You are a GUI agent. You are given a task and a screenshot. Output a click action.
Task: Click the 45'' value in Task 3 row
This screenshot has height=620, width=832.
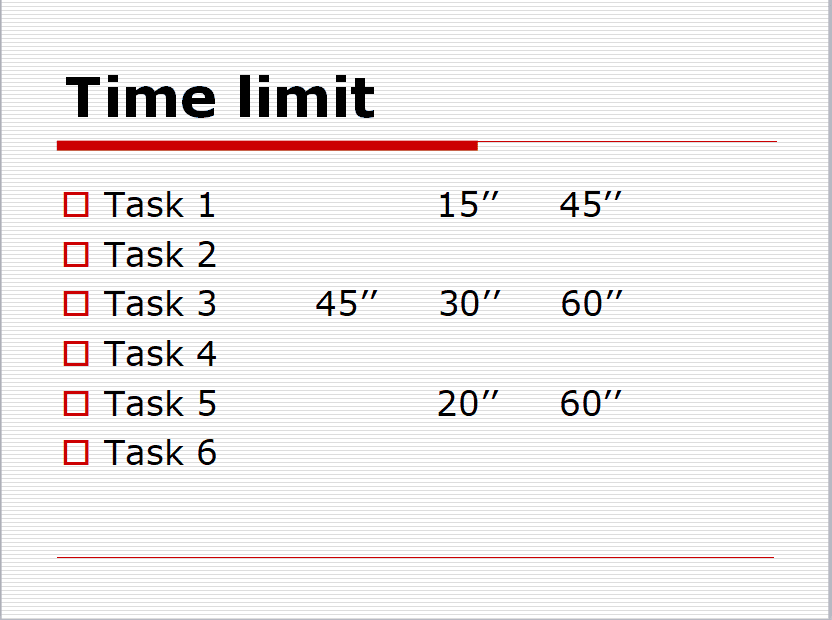pyautogui.click(x=346, y=304)
